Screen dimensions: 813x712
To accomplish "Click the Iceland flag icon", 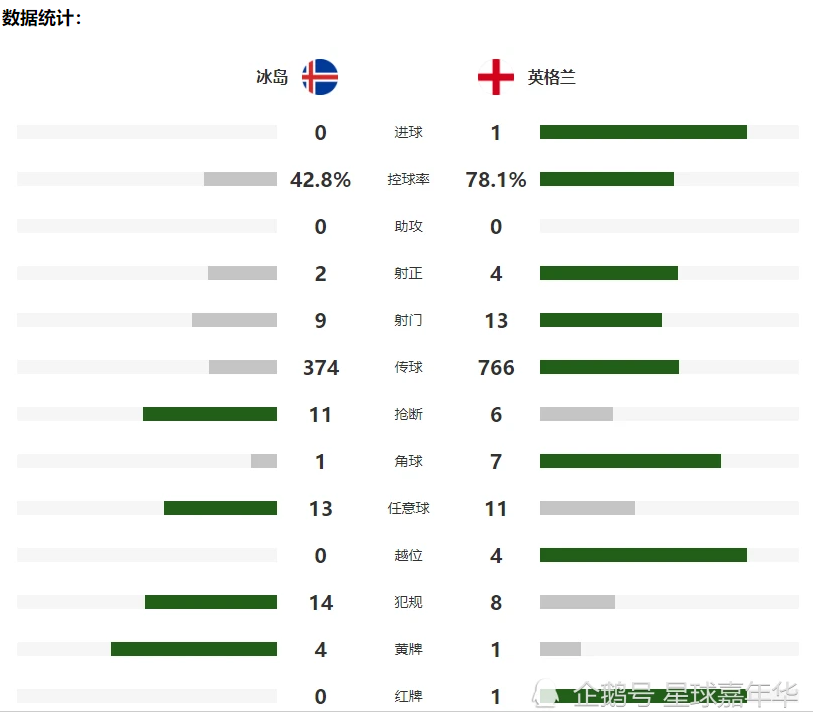I will [x=320, y=77].
